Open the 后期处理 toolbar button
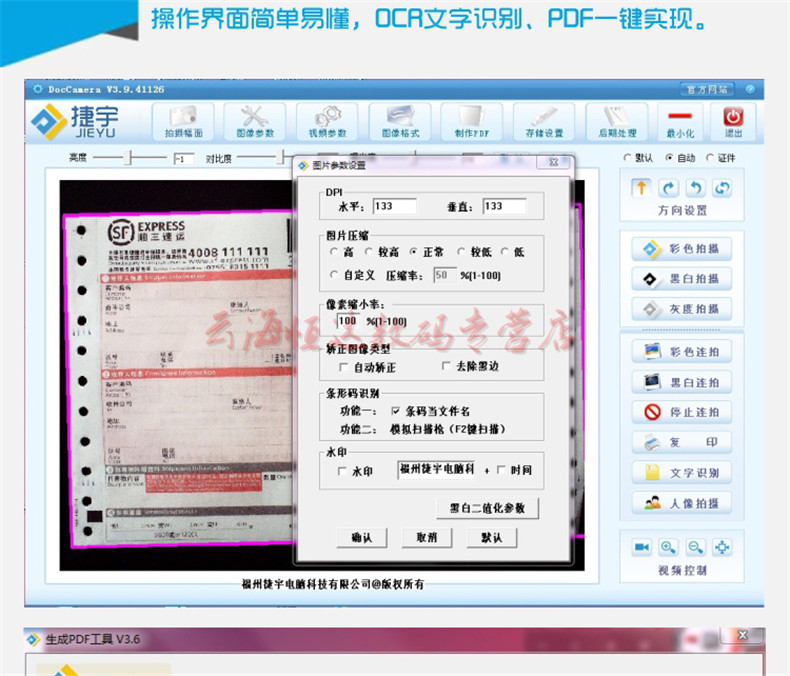The width and height of the screenshot is (790, 676). (617, 121)
